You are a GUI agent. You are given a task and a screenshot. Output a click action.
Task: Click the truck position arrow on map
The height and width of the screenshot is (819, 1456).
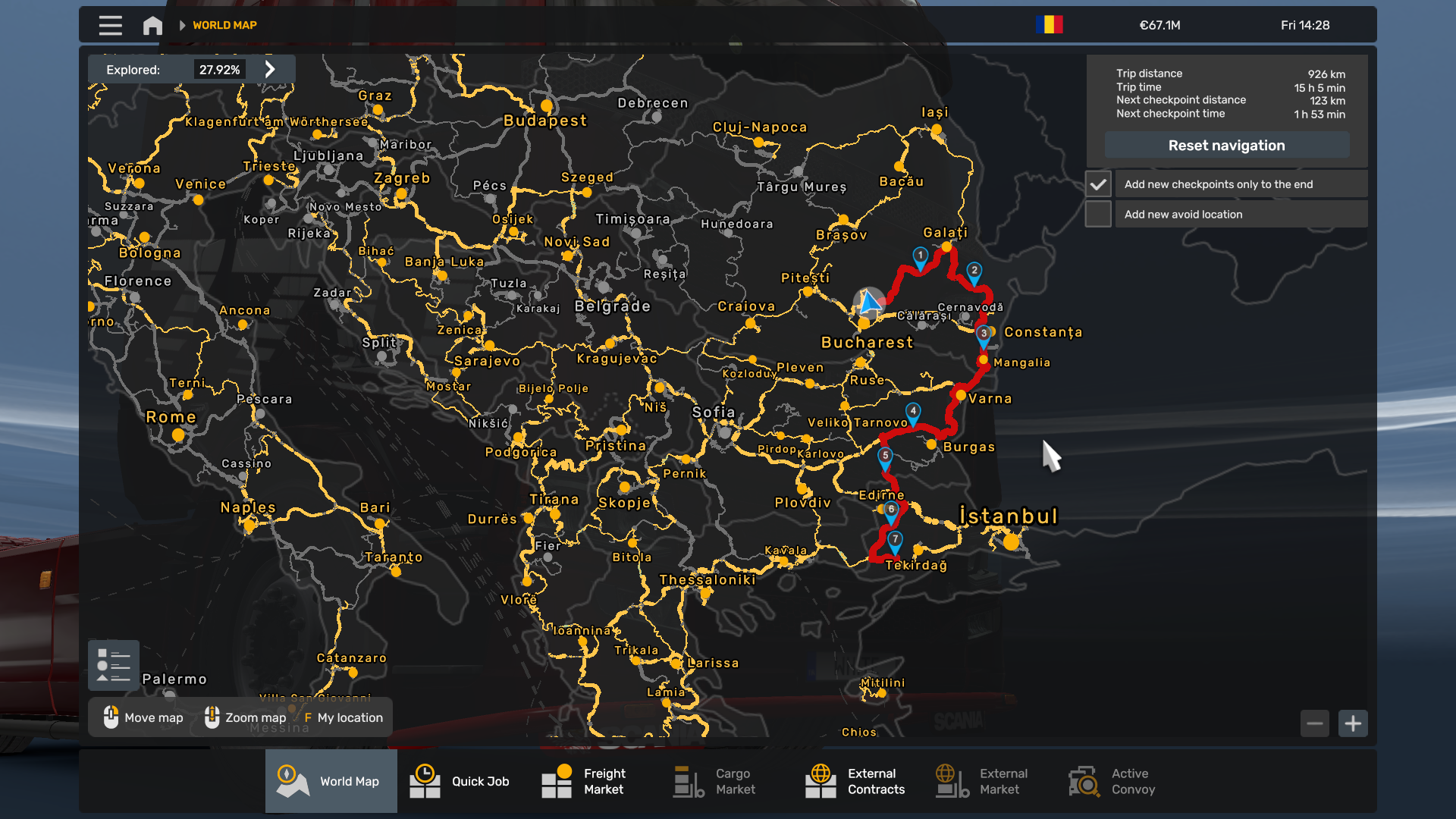(x=870, y=303)
